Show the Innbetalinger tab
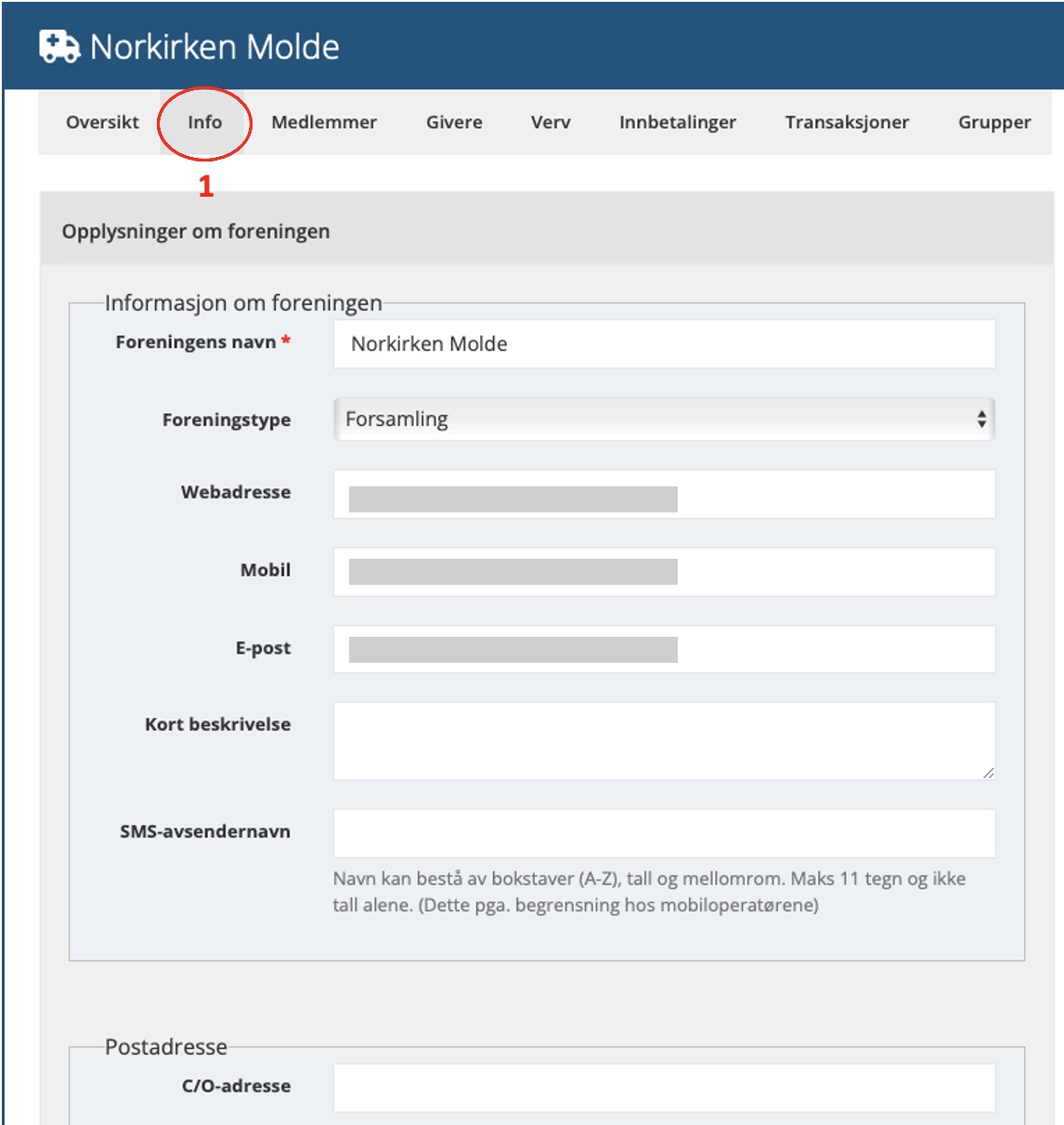This screenshot has height=1125, width=1064. (x=678, y=122)
